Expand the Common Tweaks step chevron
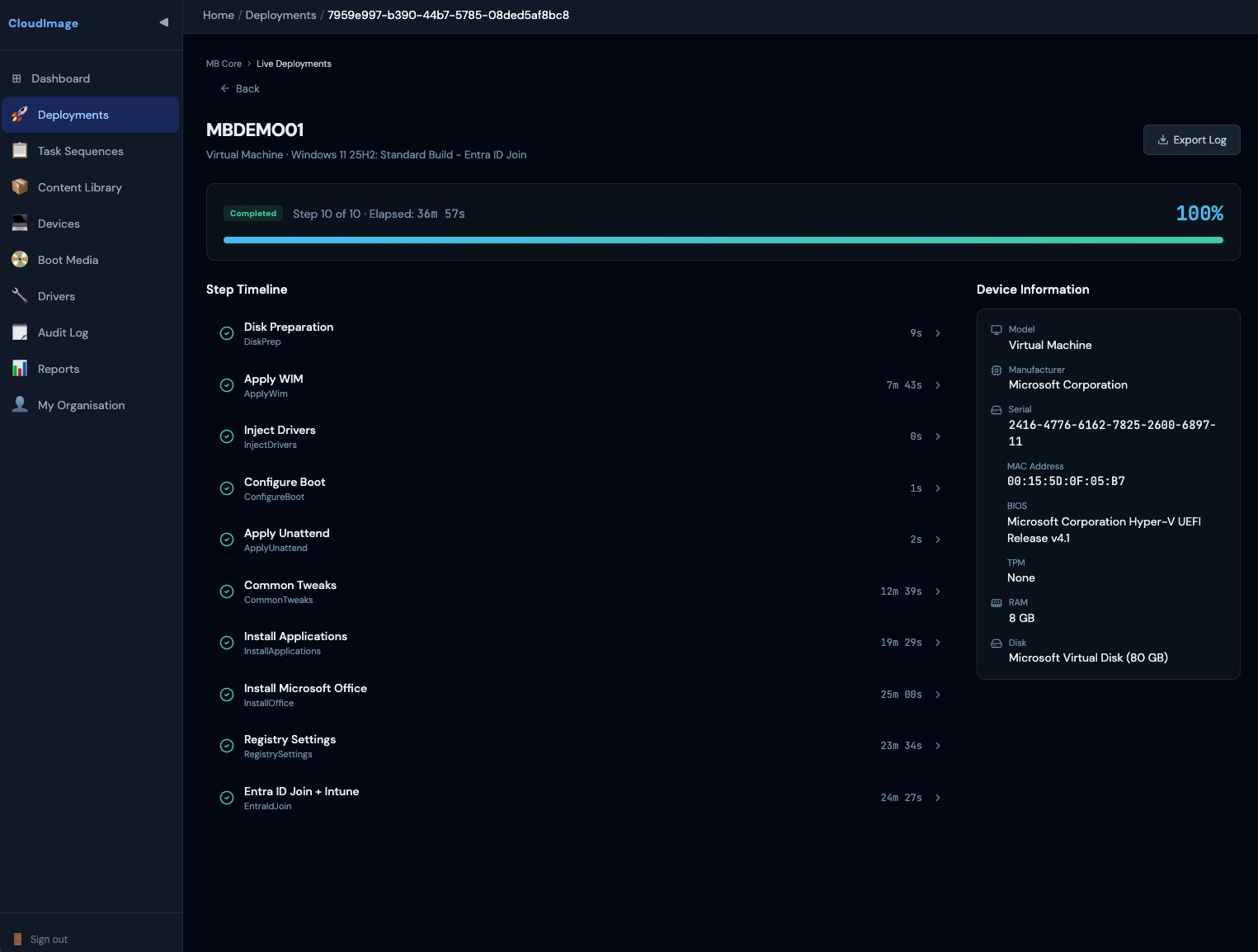 coord(938,591)
